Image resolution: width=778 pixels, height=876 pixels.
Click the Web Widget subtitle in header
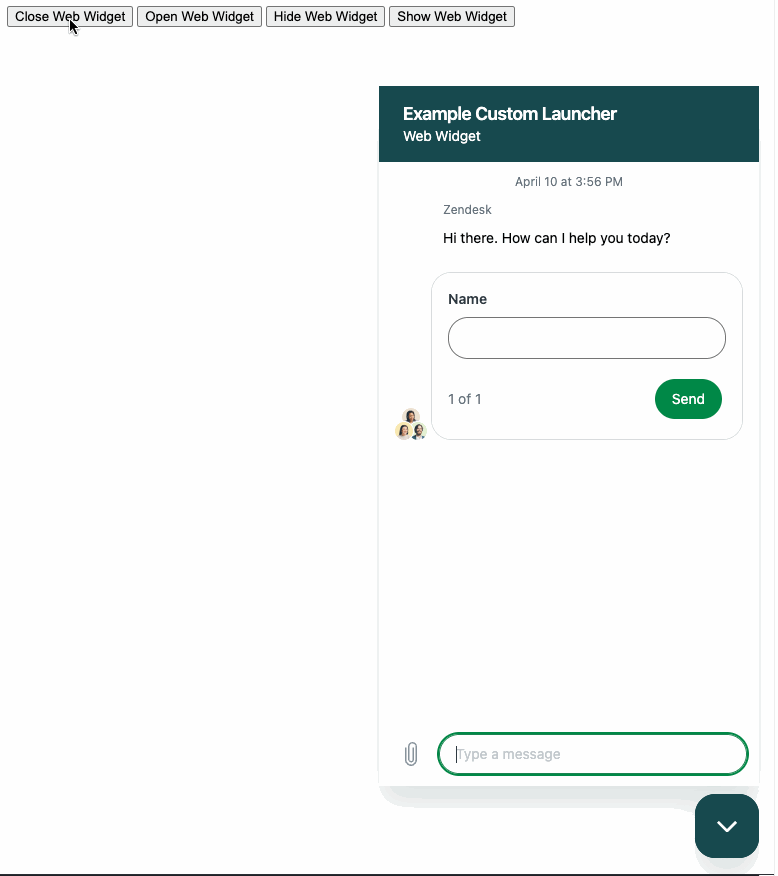tap(442, 136)
